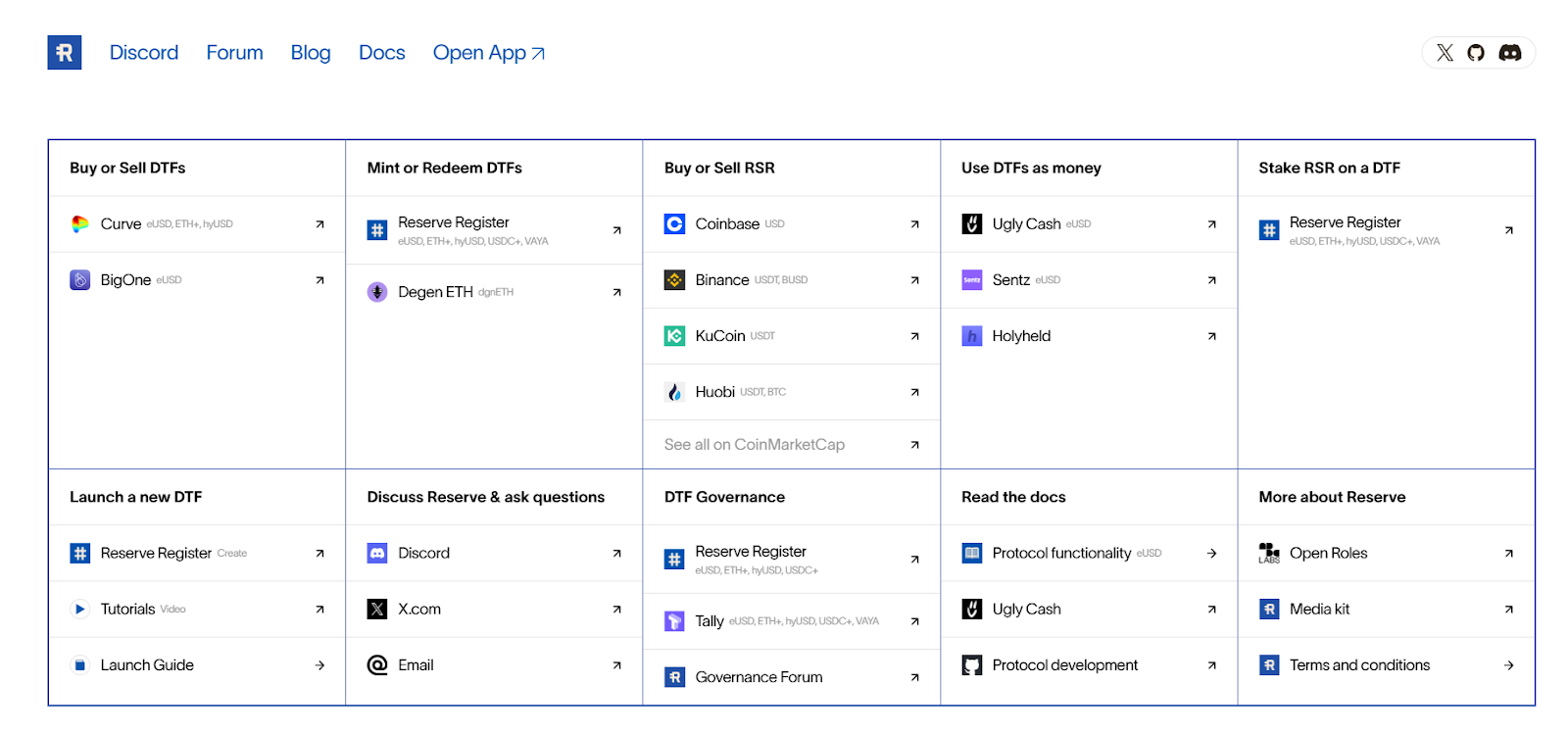The width and height of the screenshot is (1568, 734).
Task: Click the Coinbase logo icon
Action: [675, 224]
